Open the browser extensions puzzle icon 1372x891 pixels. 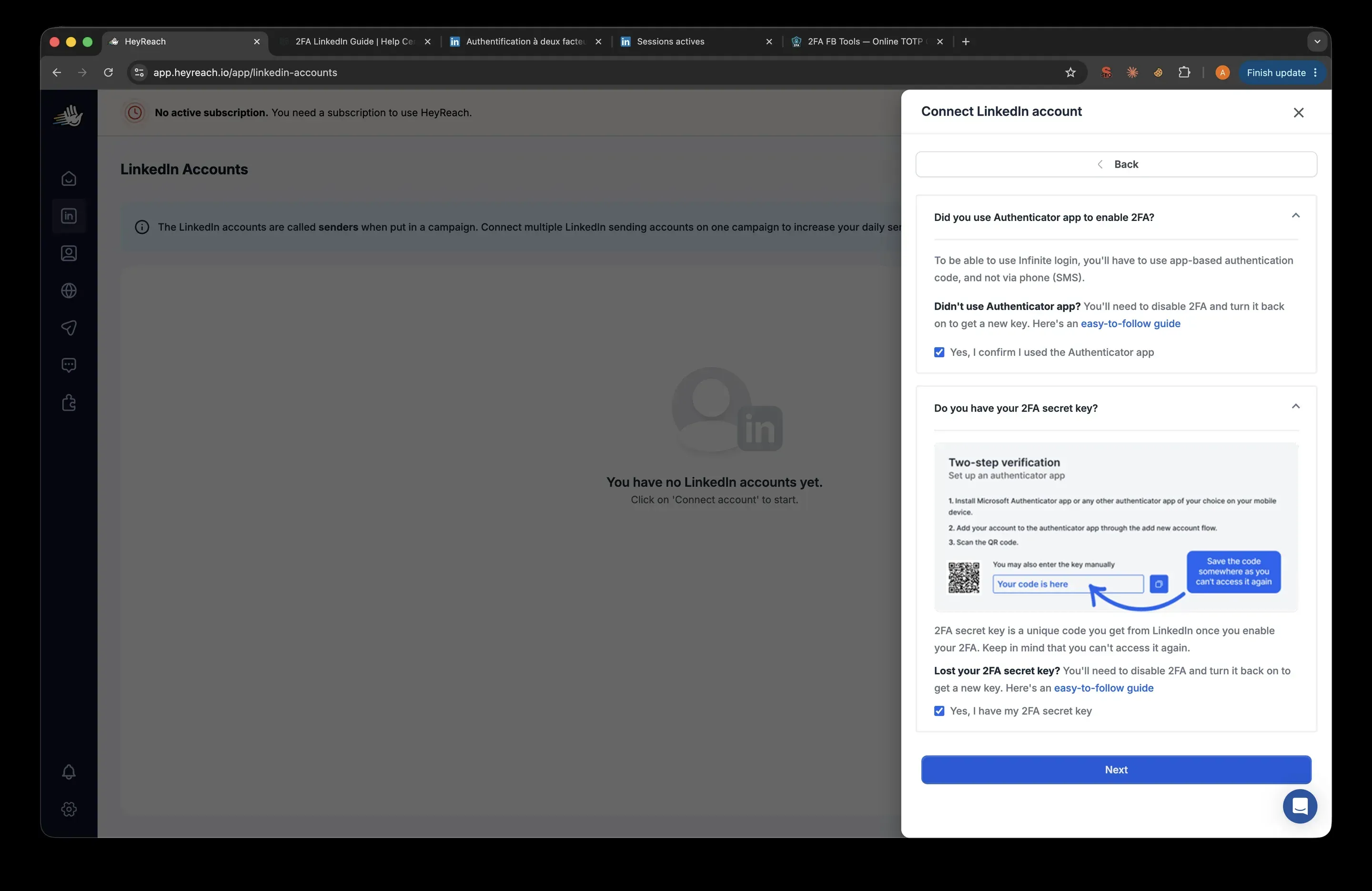tap(1184, 72)
